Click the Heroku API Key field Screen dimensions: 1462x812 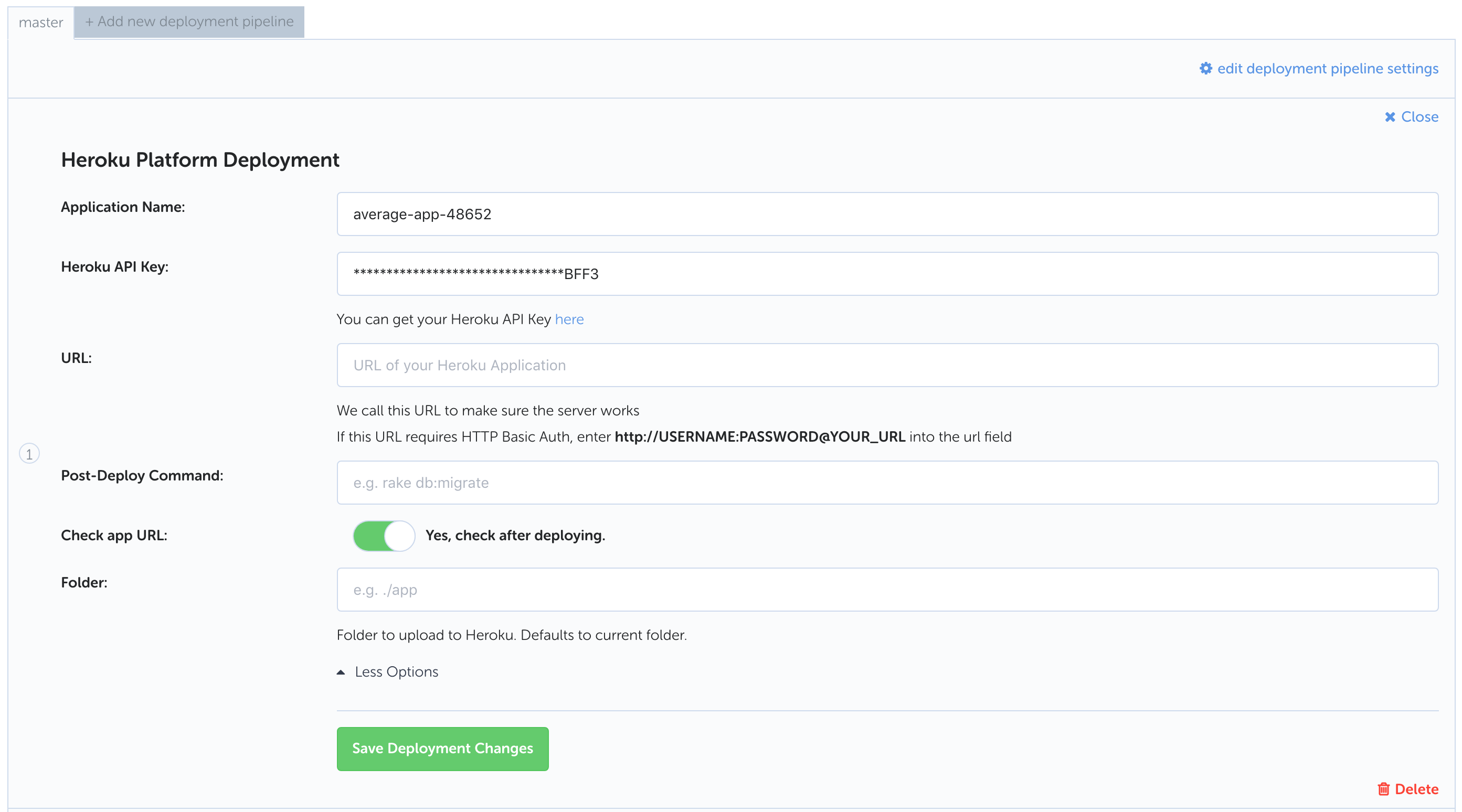[887, 273]
